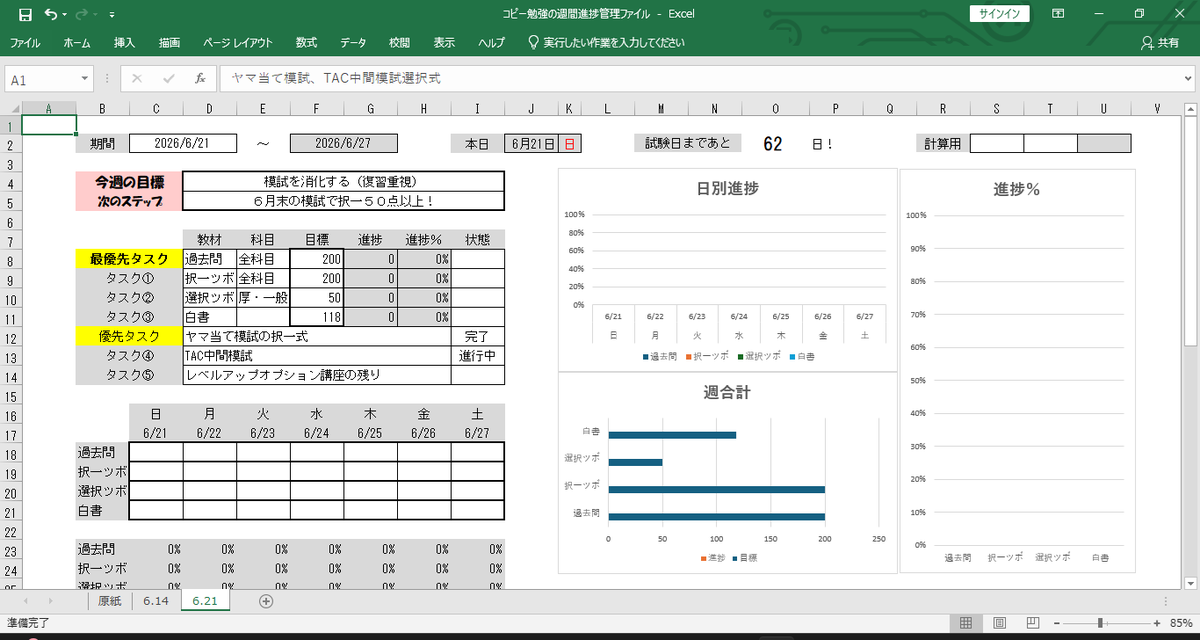This screenshot has height=640, width=1200.
Task: Click the TAC中間模試 task cell
Action: [317, 356]
